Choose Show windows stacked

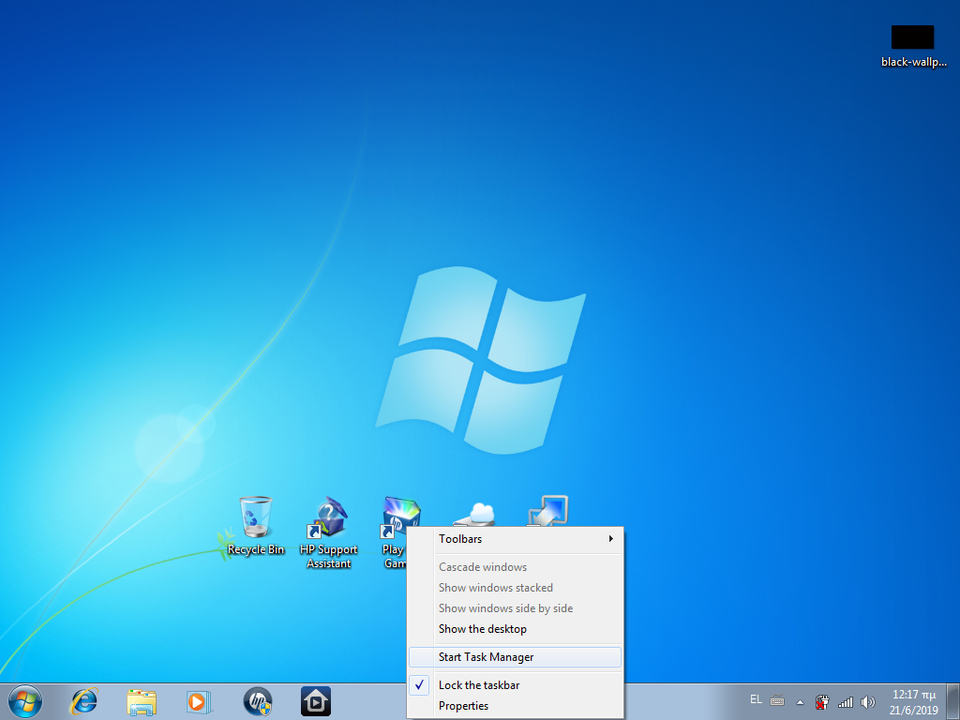click(516, 588)
